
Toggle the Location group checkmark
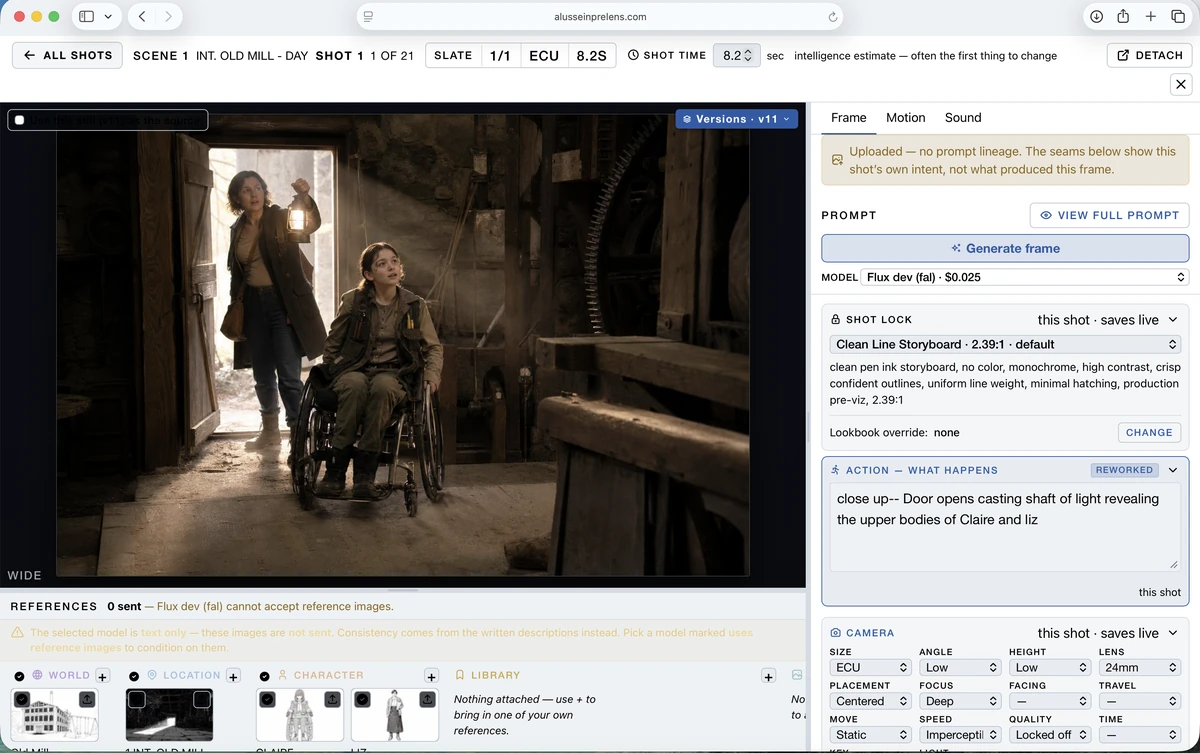click(134, 676)
